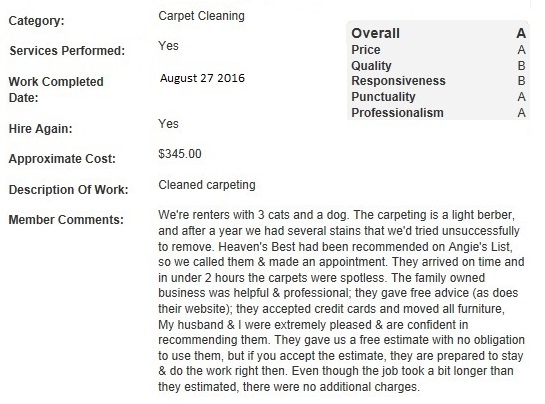This screenshot has height=404, width=545.
Task: Click the Services Performed label
Action: (x=67, y=51)
